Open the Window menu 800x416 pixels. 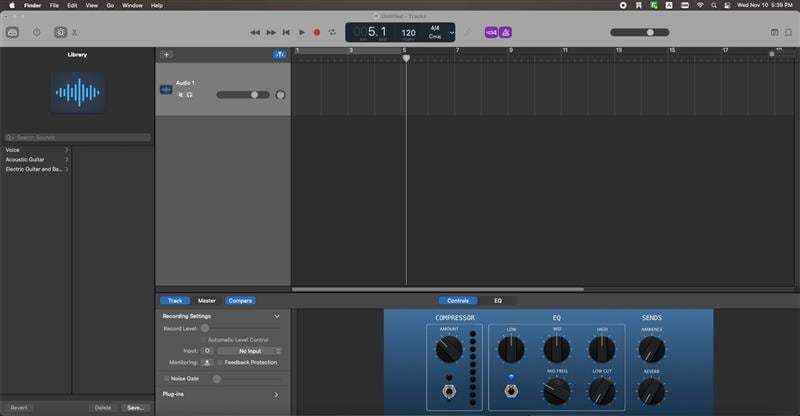132,5
